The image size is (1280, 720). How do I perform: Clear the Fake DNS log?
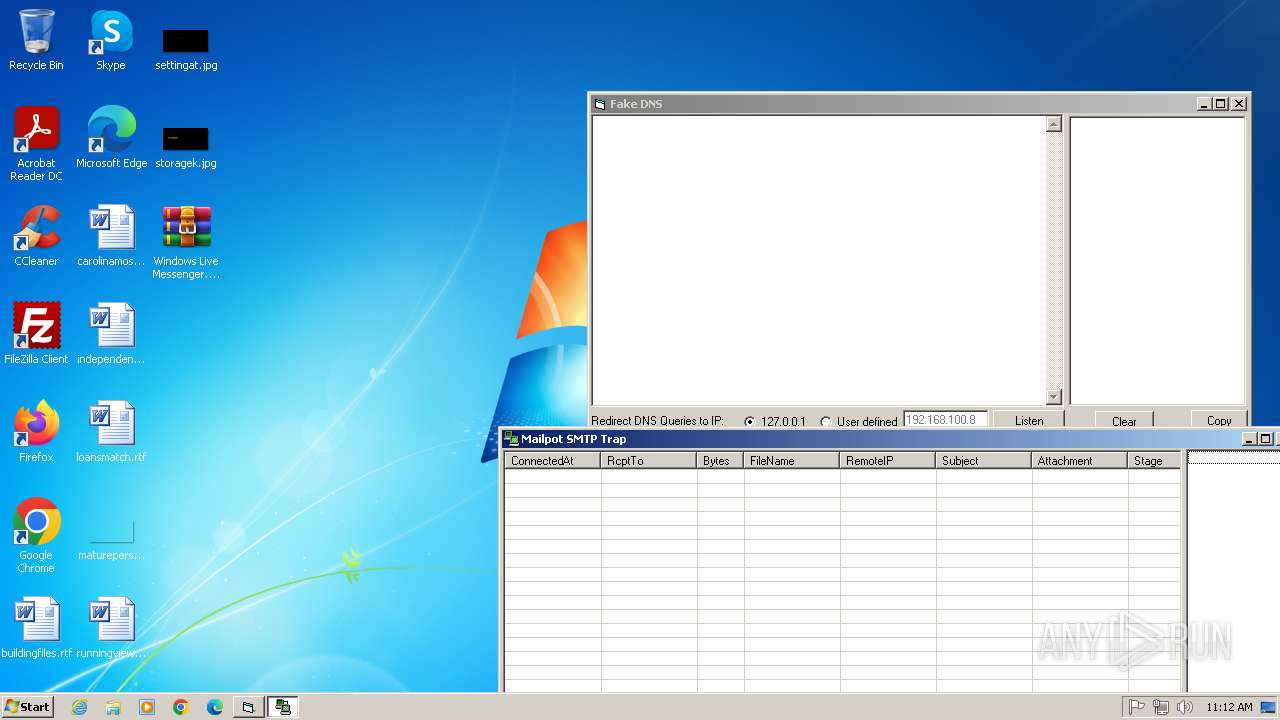(1124, 420)
